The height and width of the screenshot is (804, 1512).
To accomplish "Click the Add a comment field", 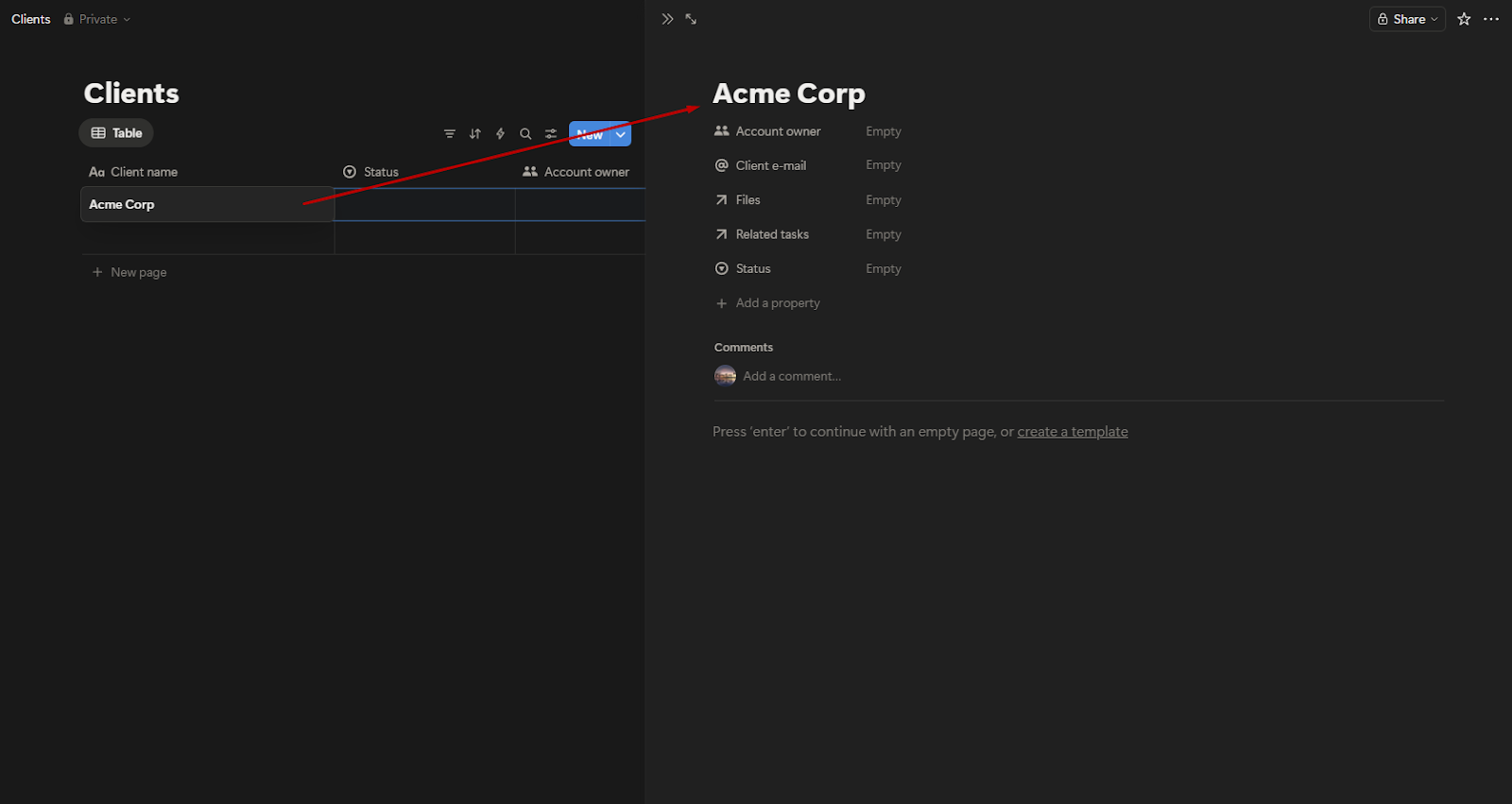I will pyautogui.click(x=792, y=376).
